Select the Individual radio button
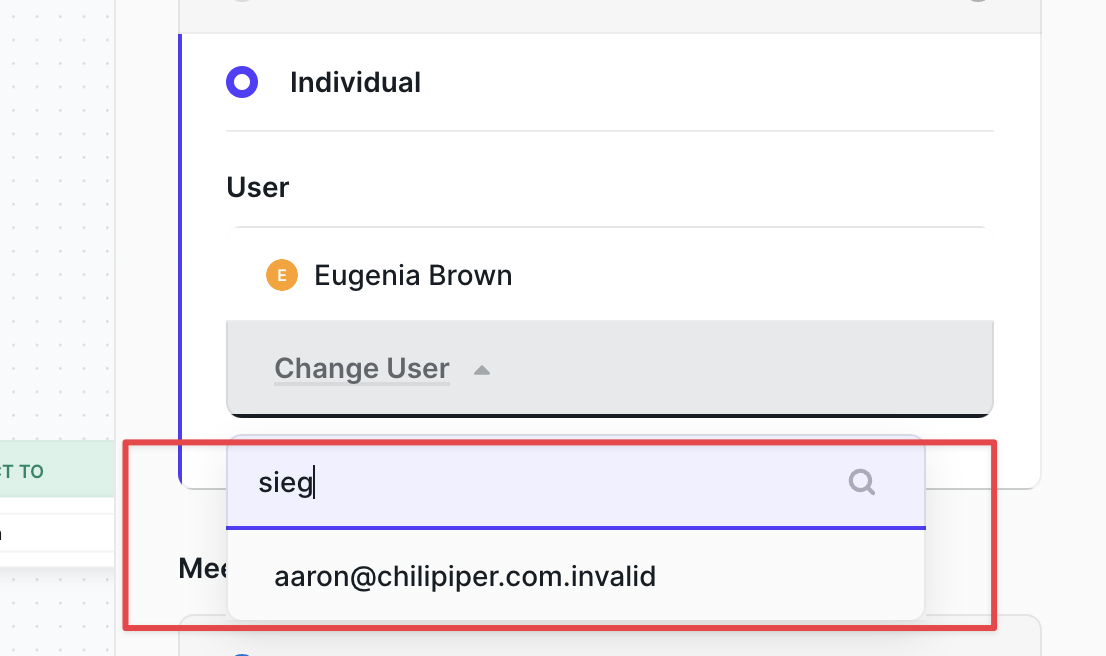 pos(242,82)
